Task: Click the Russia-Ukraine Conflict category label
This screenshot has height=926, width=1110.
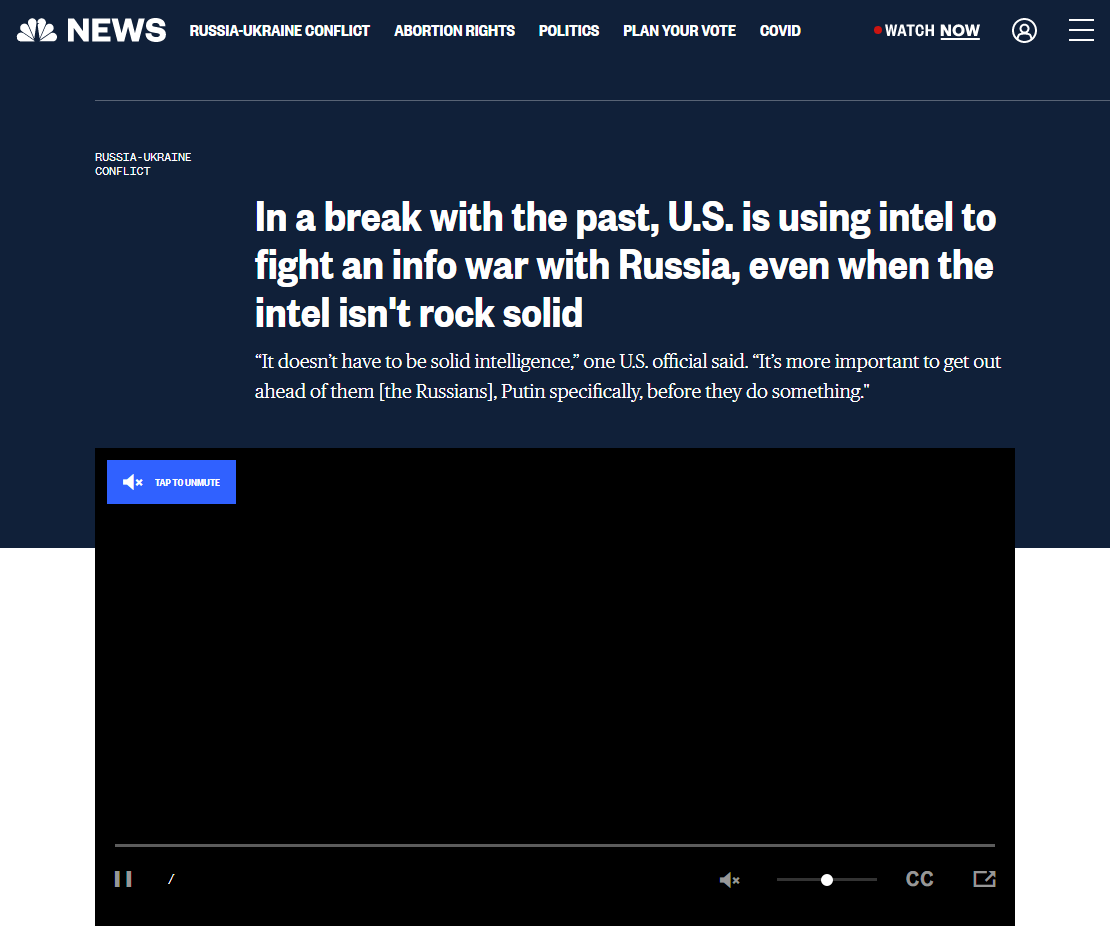Action: tap(143, 164)
